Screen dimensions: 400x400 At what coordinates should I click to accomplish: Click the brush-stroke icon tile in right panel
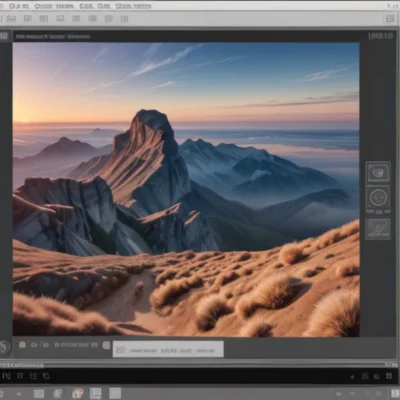(378, 229)
